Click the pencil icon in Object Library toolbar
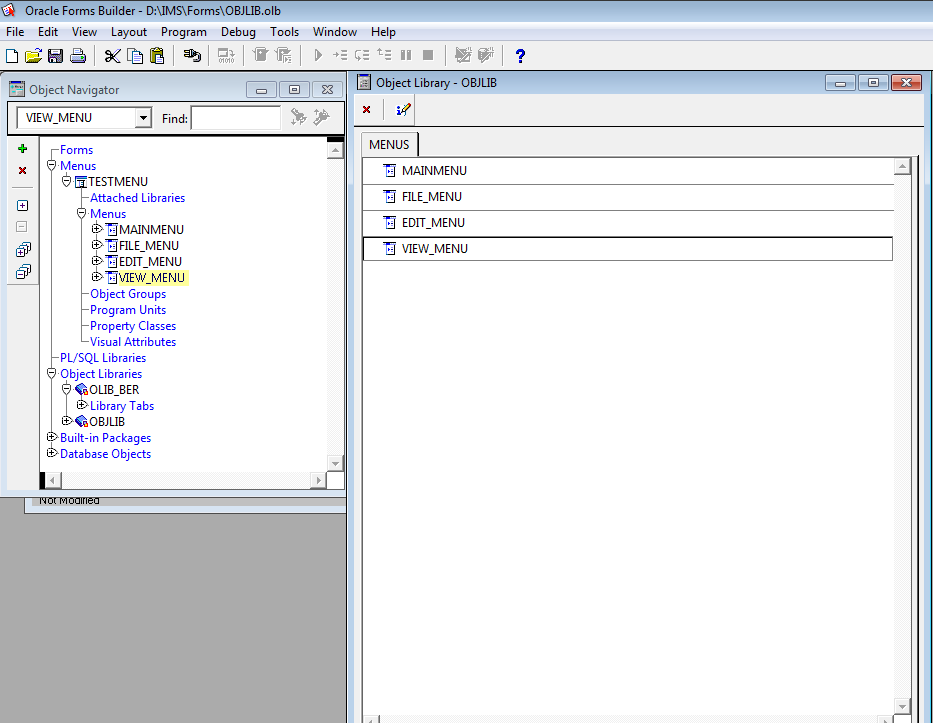Viewport: 933px width, 723px height. [x=403, y=109]
